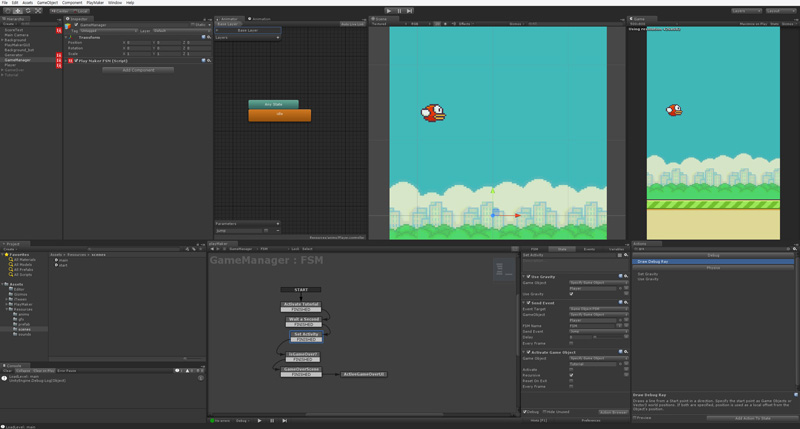Toggle Every Frame under Send Event
This screenshot has height=429, width=800.
pyautogui.click(x=571, y=343)
